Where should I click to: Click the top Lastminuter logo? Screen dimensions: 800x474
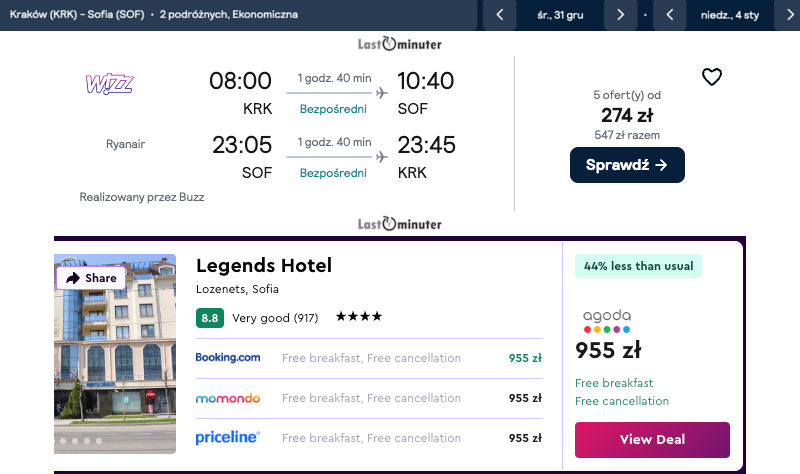coord(400,44)
